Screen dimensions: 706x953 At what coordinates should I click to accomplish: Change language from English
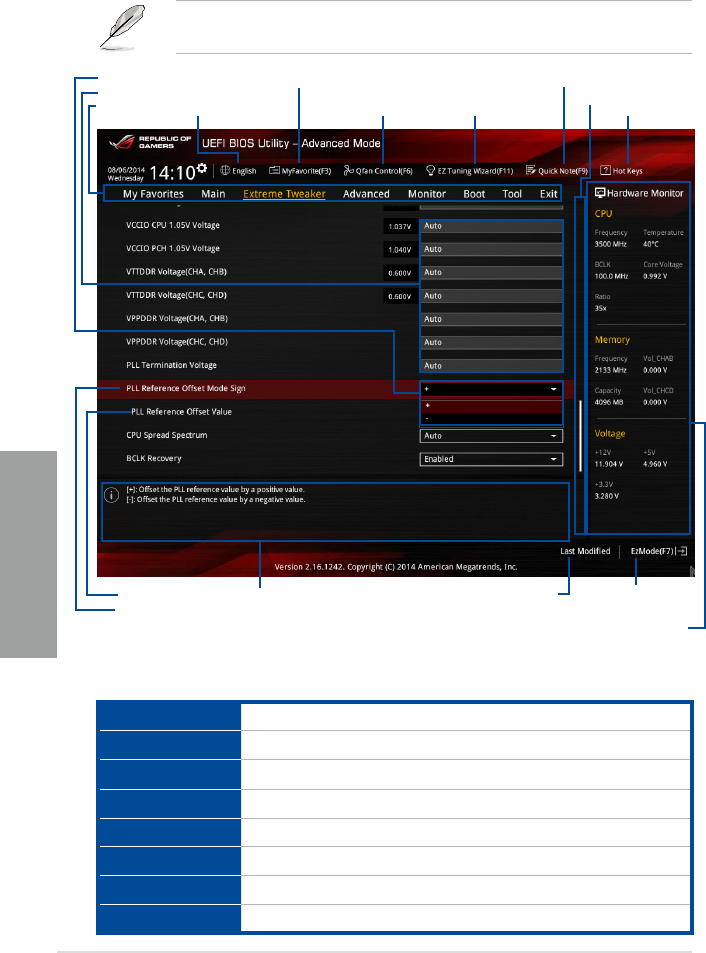click(244, 171)
